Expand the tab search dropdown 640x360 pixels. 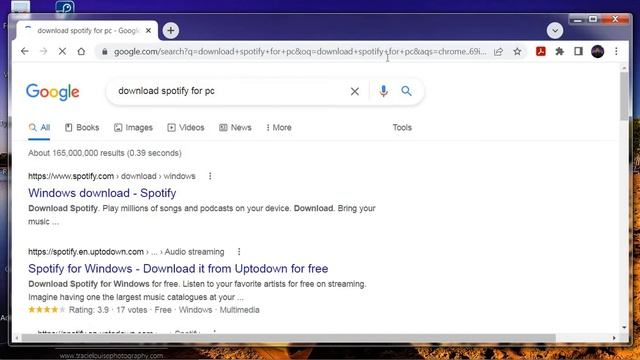click(555, 31)
